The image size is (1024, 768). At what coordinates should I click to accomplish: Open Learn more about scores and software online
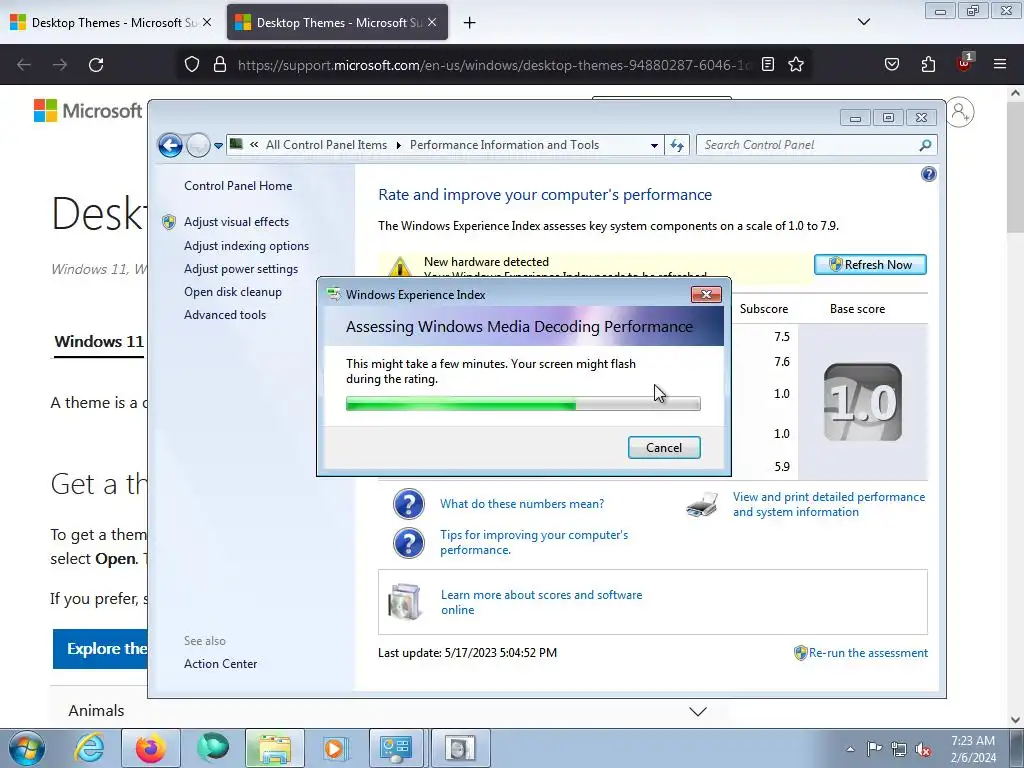541,602
